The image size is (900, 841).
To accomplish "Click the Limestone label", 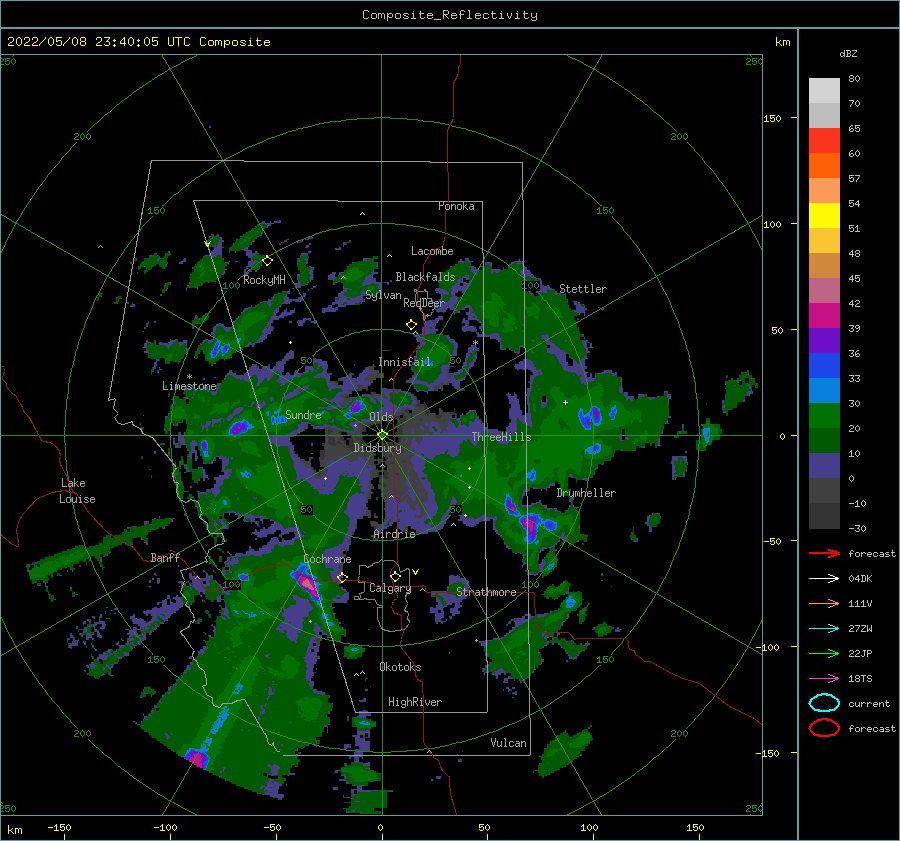I will click(189, 386).
